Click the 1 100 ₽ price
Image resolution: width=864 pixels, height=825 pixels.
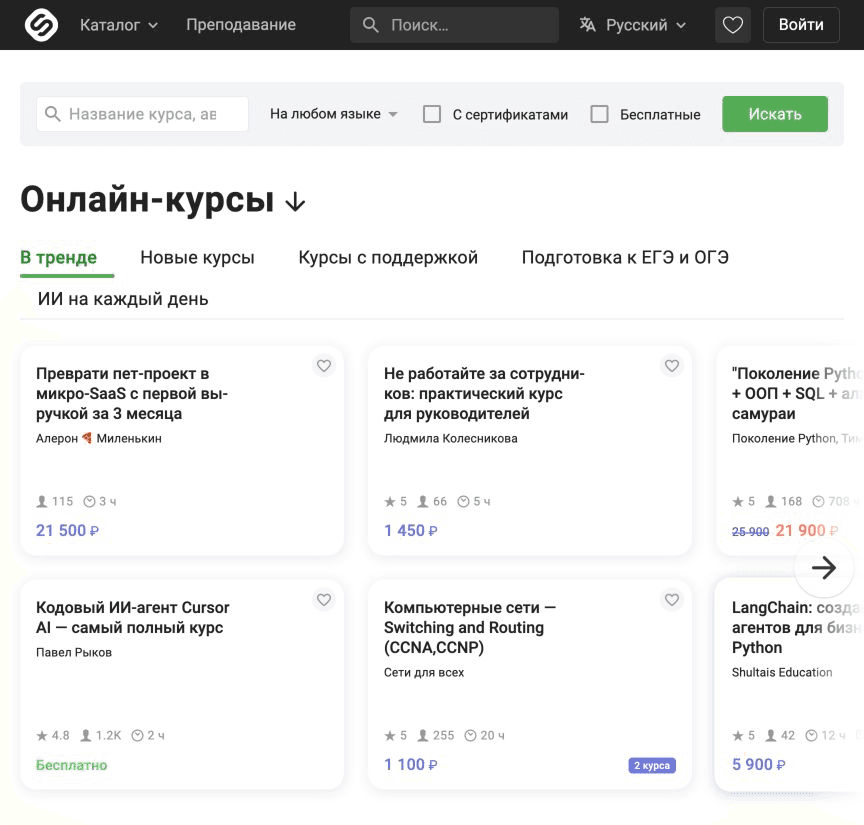point(411,764)
